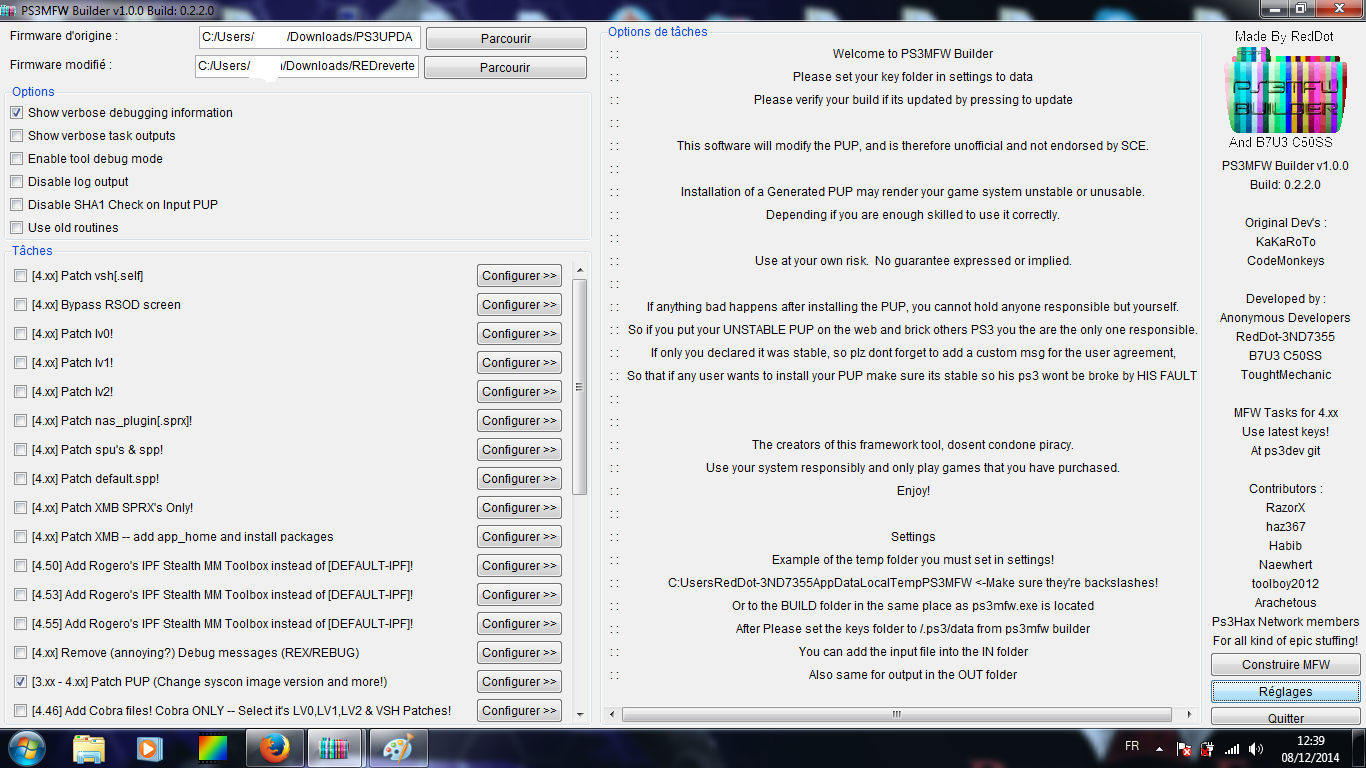
Task: Enable the [4.xx] Patch lv0! task
Action: (x=21, y=334)
